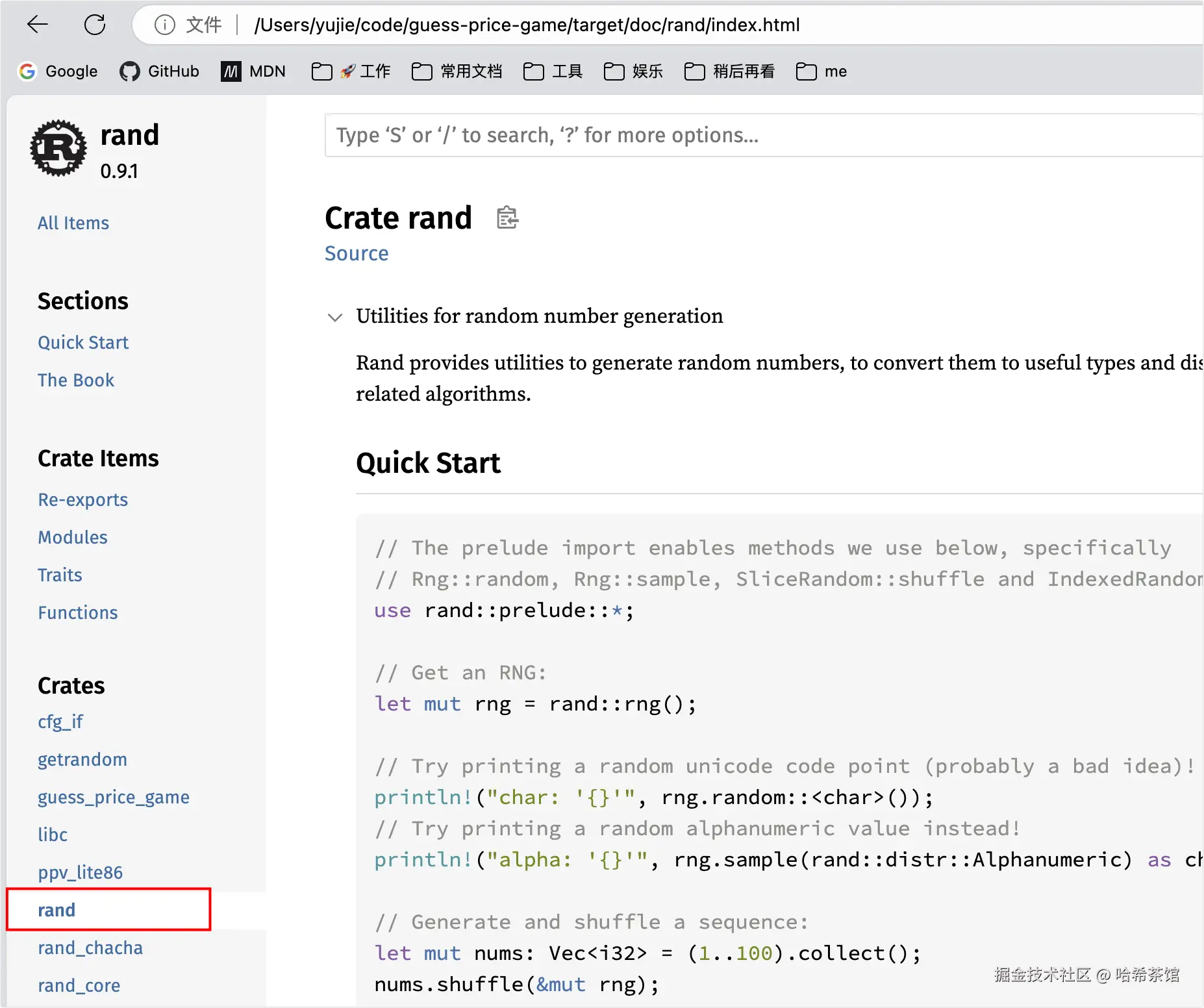1204x1008 pixels.
Task: Click the address bar URL
Action: (527, 25)
